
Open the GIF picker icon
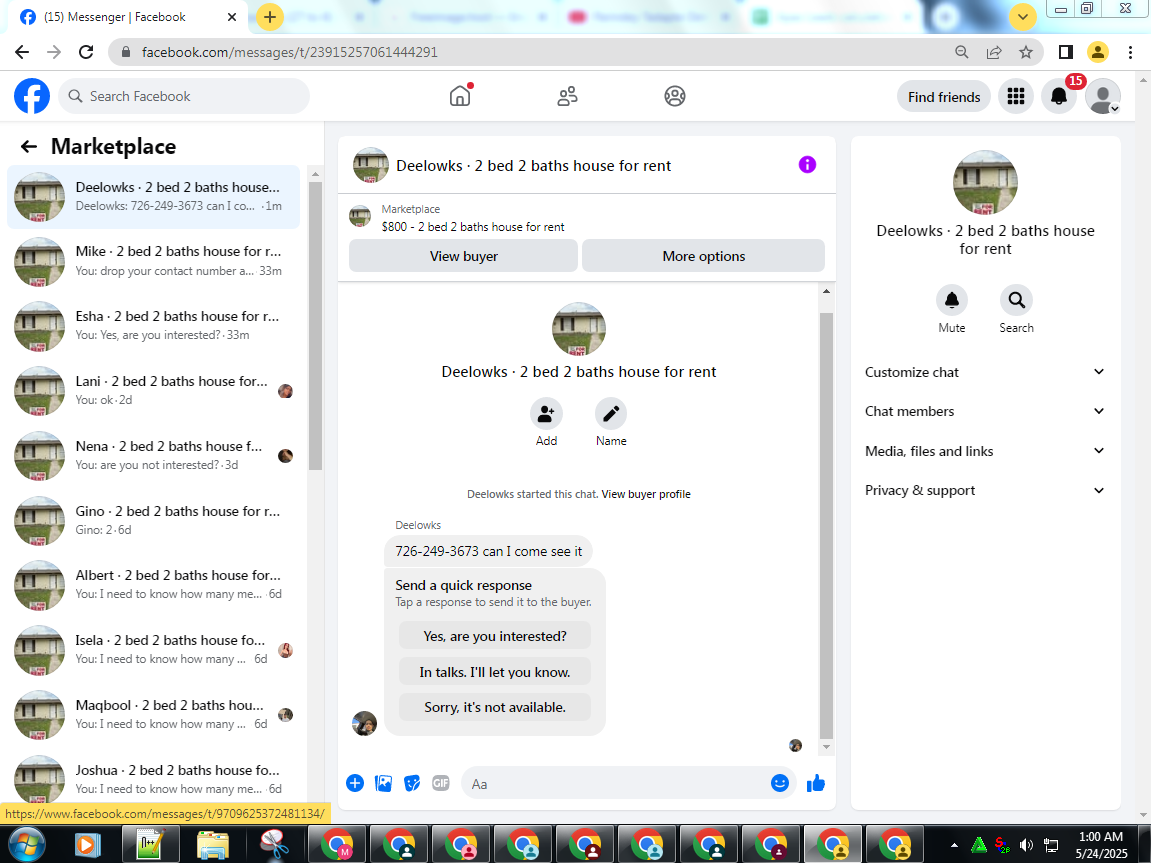440,783
